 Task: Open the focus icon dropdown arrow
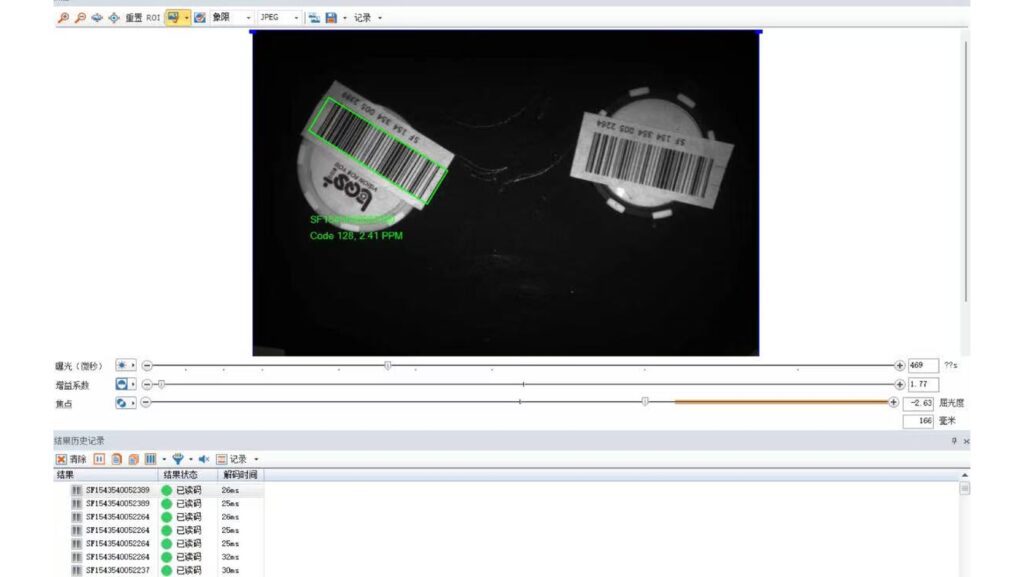133,403
